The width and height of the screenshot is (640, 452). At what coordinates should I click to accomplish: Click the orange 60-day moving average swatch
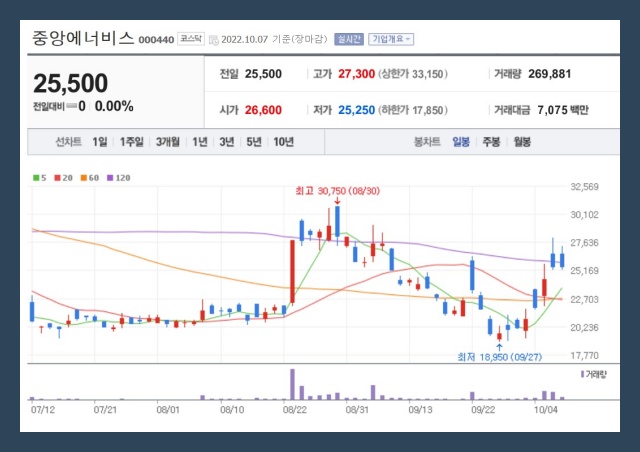tap(84, 178)
